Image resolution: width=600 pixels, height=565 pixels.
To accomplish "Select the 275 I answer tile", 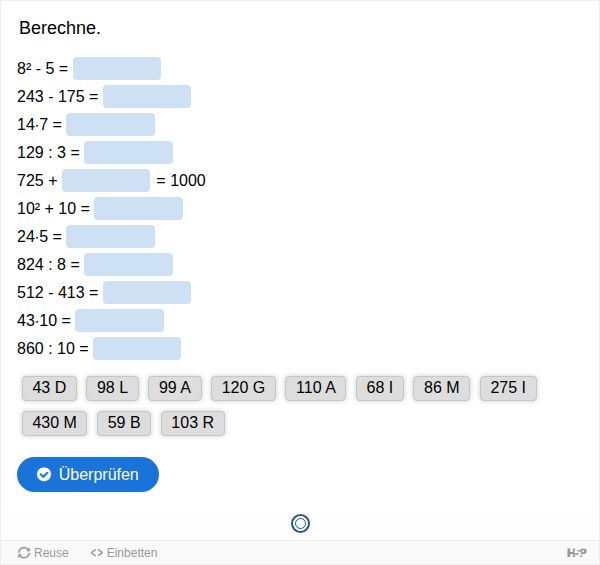I will pos(508,388).
